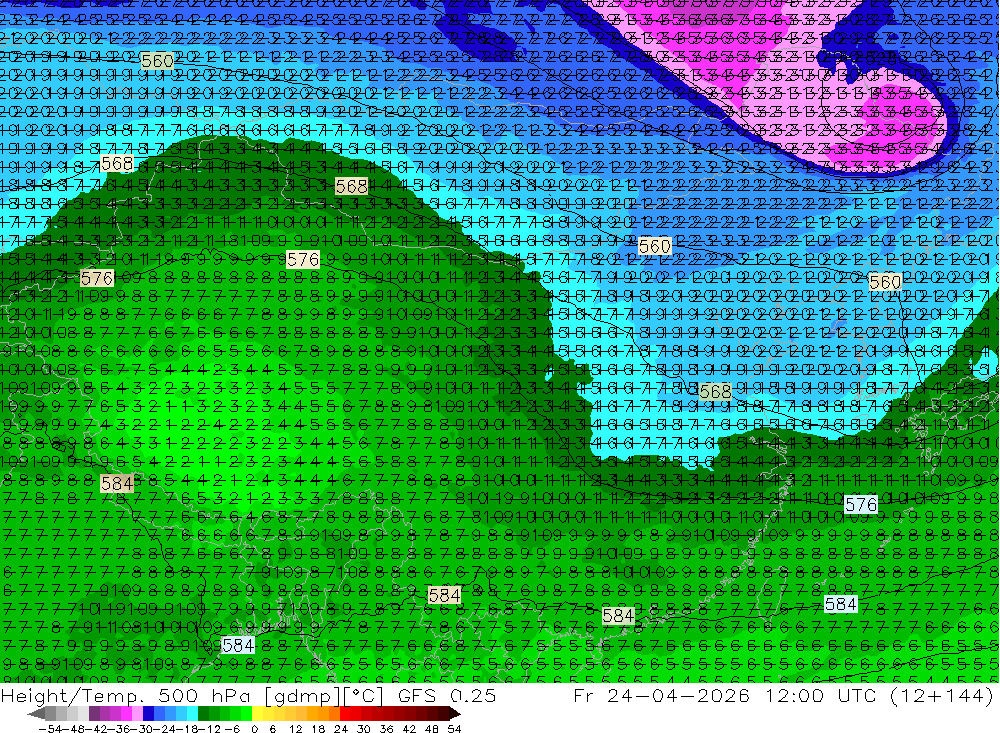Image resolution: width=1000 pixels, height=733 pixels.
Task: Click the 568 contour label over the cyan area
Action: pos(715,392)
